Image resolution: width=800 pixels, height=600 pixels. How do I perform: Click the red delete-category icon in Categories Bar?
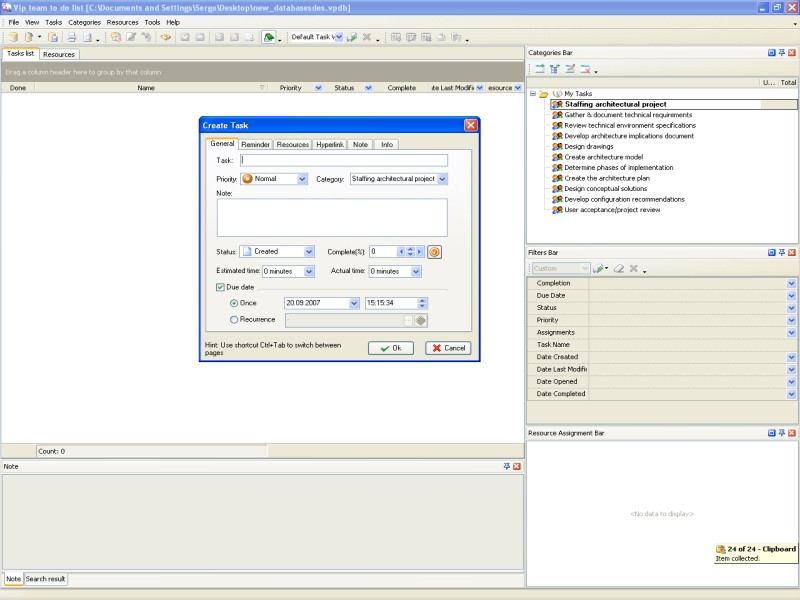(585, 69)
